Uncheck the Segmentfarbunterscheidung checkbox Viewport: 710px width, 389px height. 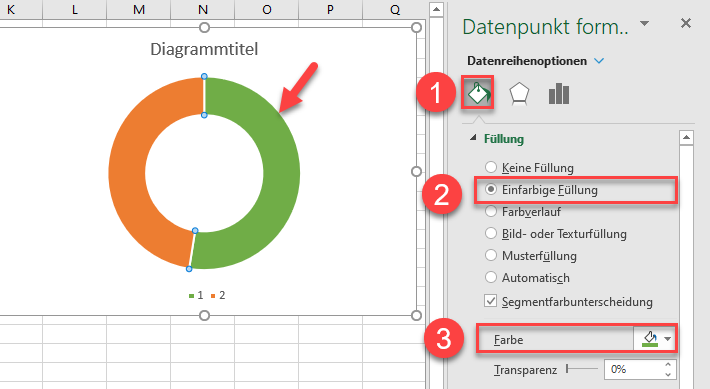pos(490,301)
